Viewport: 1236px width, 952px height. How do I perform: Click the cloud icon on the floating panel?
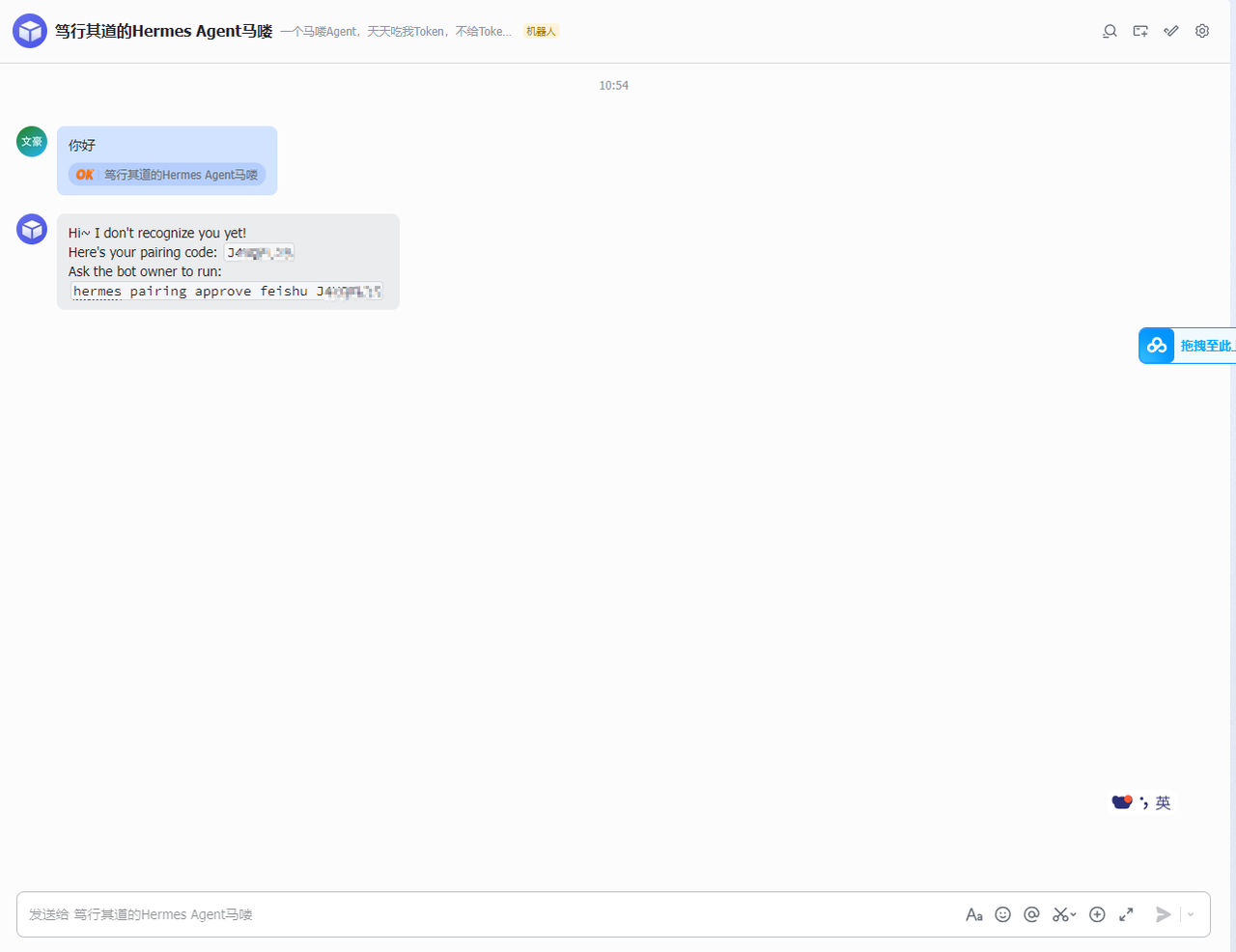click(x=1157, y=346)
